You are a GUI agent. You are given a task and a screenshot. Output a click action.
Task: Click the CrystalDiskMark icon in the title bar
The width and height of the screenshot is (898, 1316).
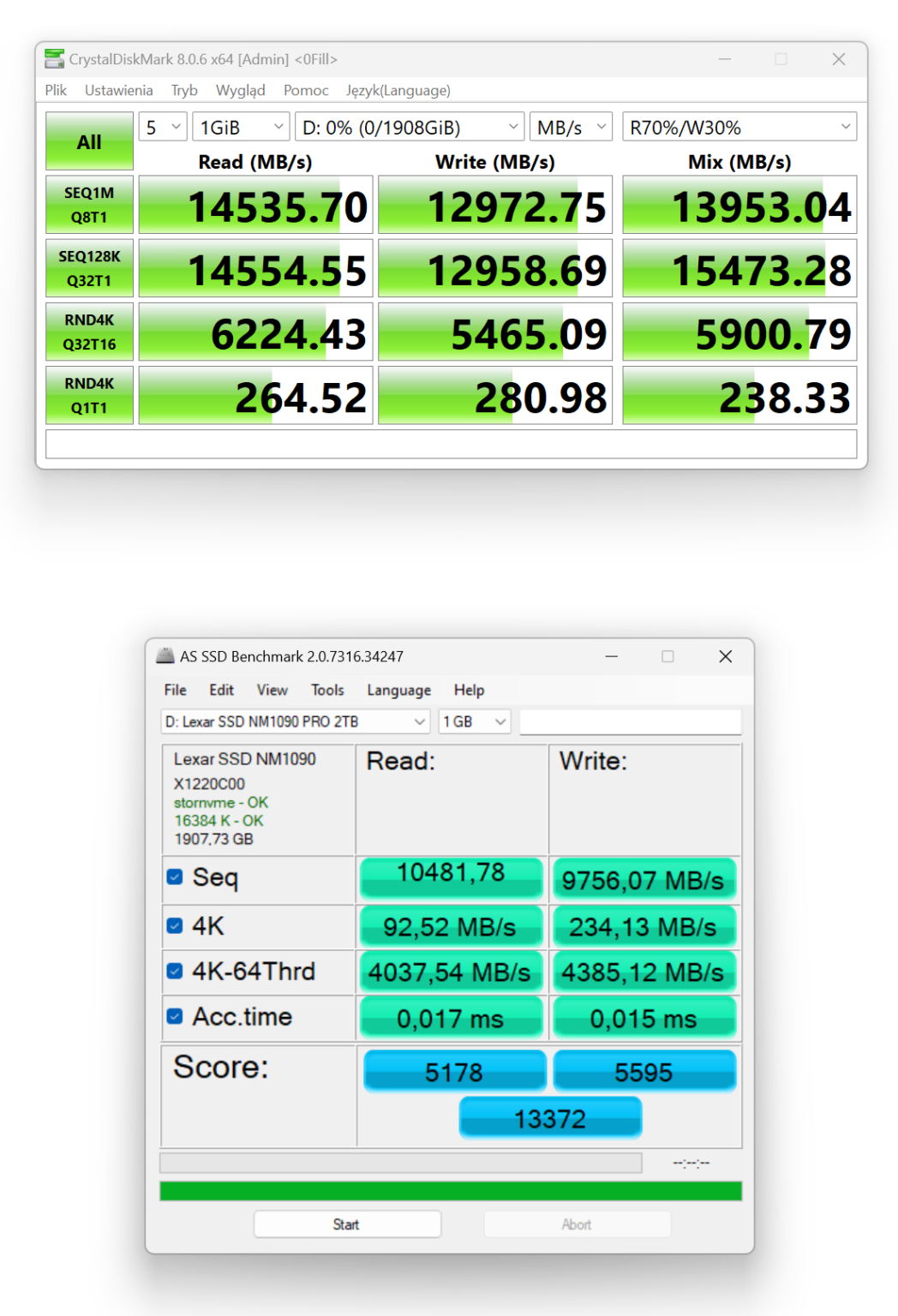tap(55, 59)
